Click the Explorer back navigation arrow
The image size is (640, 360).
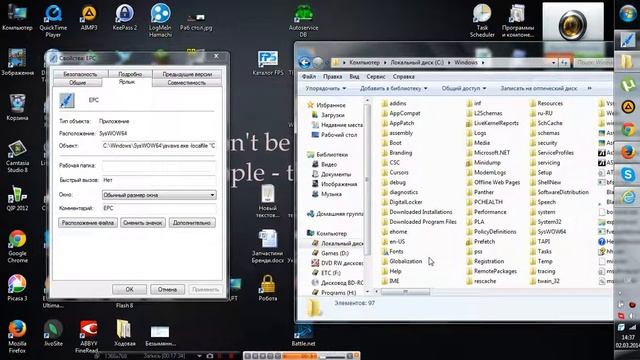click(304, 62)
